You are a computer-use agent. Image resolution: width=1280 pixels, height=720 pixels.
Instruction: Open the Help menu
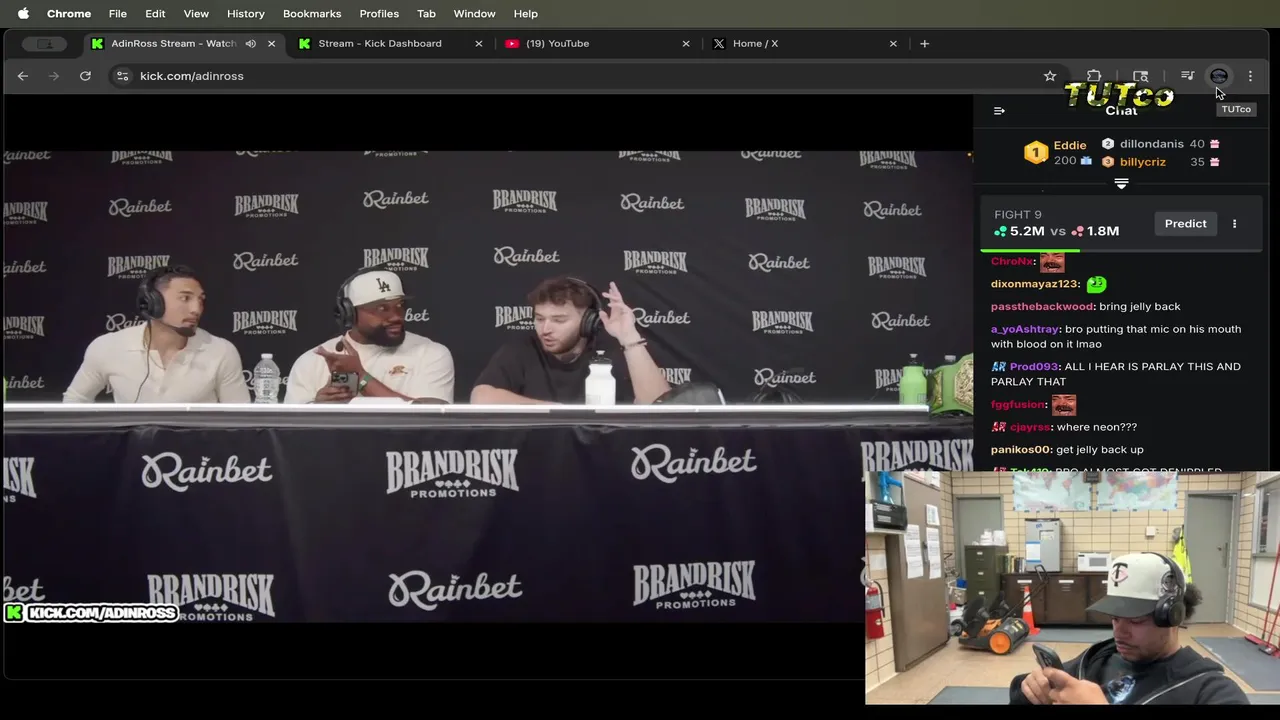pos(526,14)
